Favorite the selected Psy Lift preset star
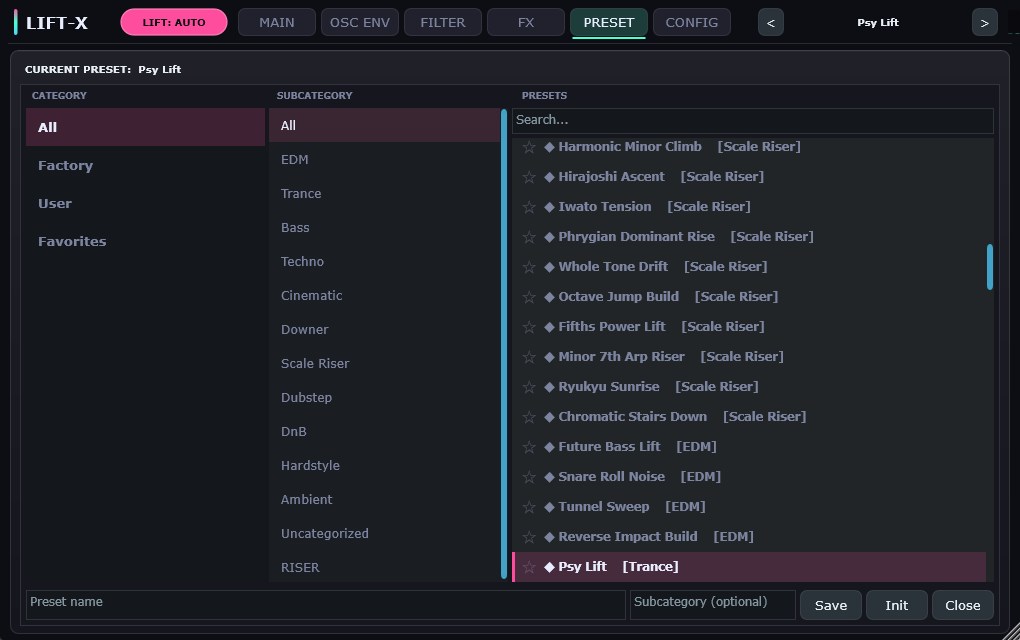This screenshot has width=1020, height=640. point(529,567)
